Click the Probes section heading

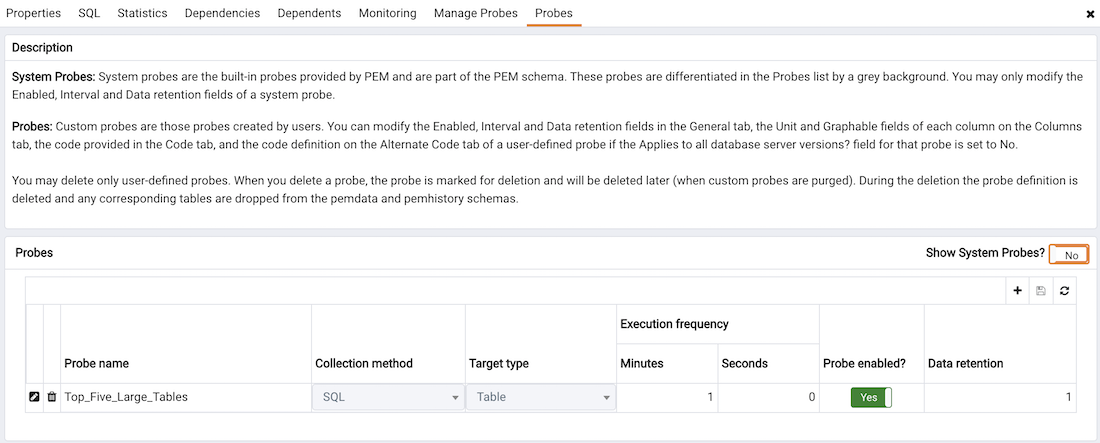click(x=34, y=253)
